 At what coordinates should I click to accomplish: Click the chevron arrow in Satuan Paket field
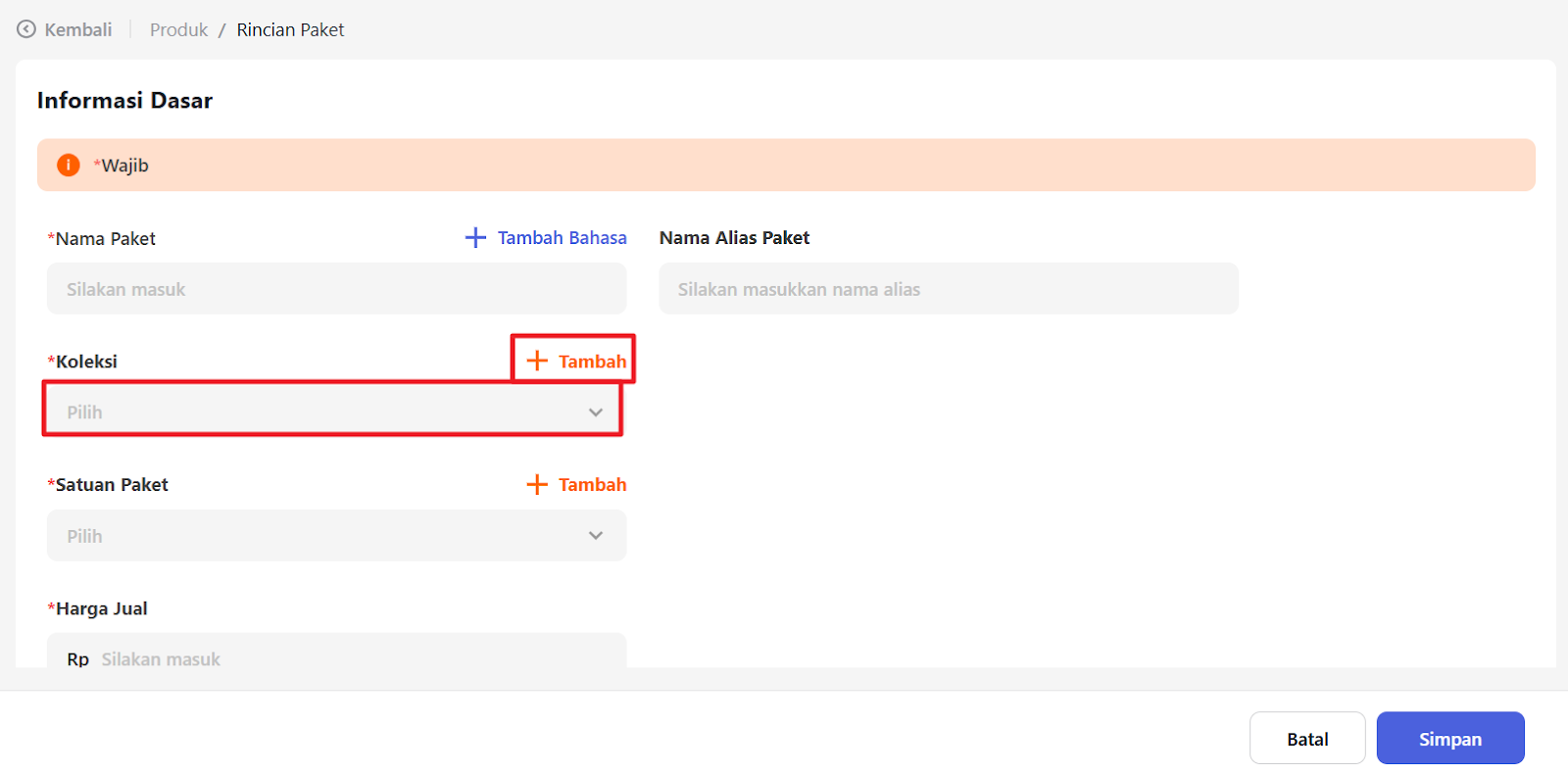(595, 536)
